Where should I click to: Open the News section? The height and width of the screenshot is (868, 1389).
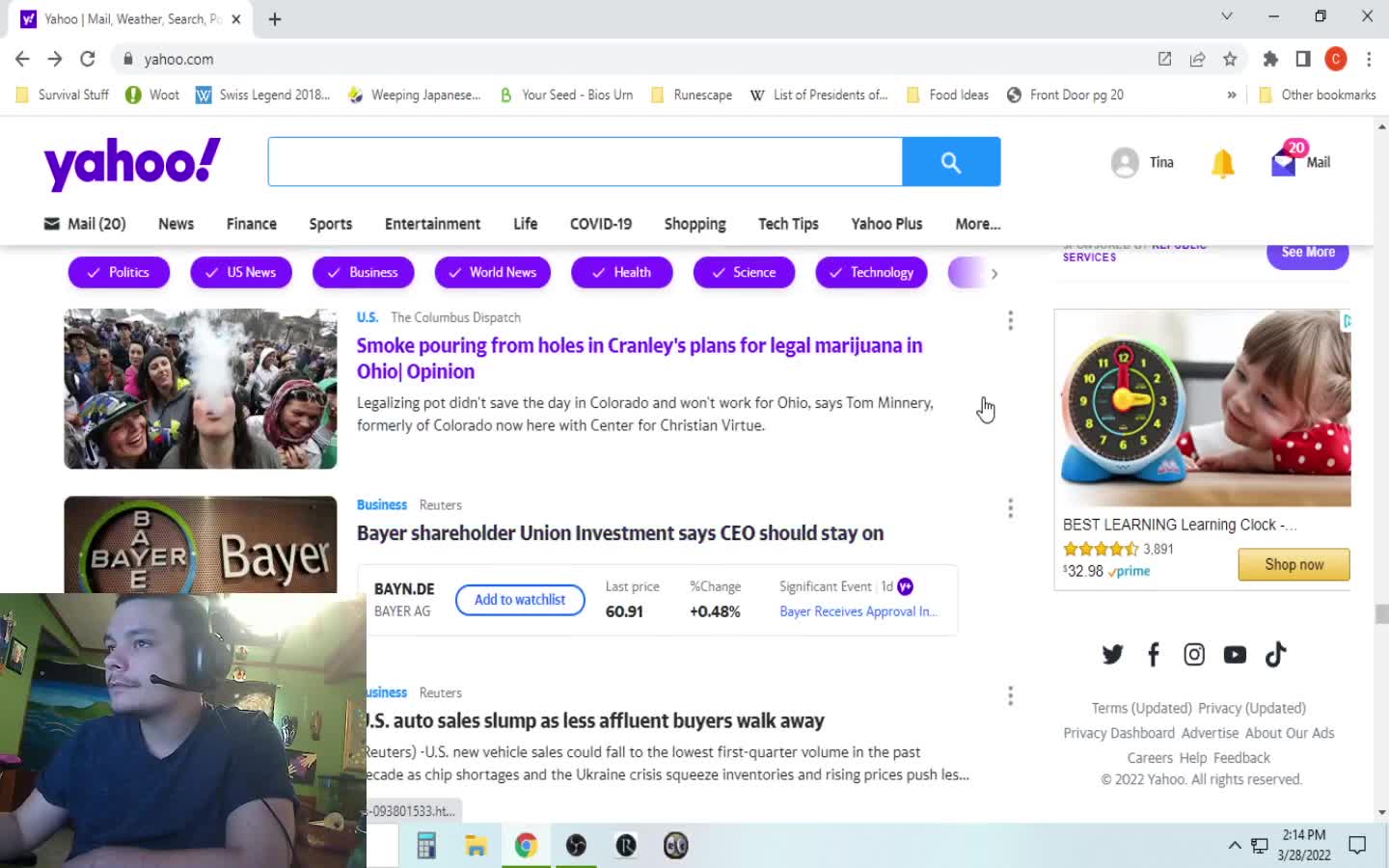click(176, 224)
